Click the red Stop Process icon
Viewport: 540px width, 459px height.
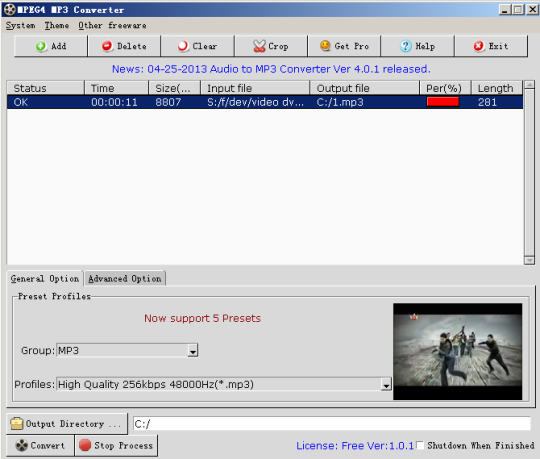(x=85, y=445)
